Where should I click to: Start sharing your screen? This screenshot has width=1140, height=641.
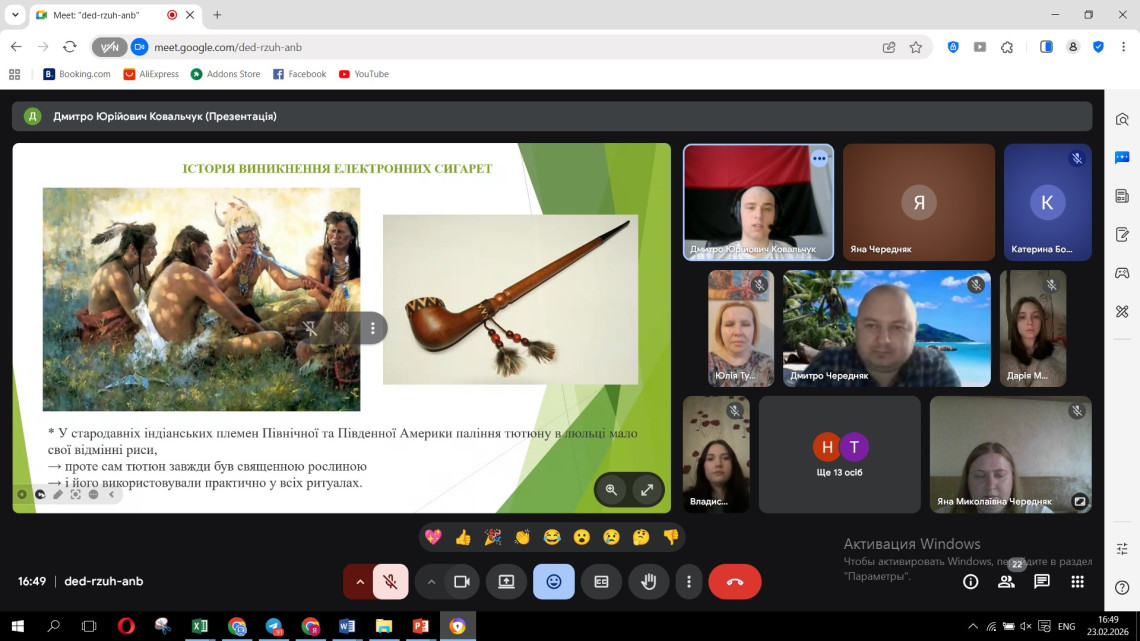506,581
